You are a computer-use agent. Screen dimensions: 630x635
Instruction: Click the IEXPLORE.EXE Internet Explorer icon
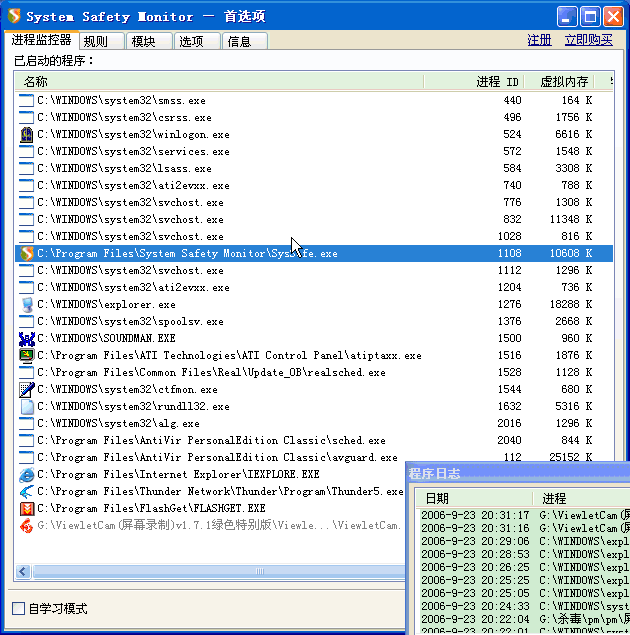[x=26, y=475]
